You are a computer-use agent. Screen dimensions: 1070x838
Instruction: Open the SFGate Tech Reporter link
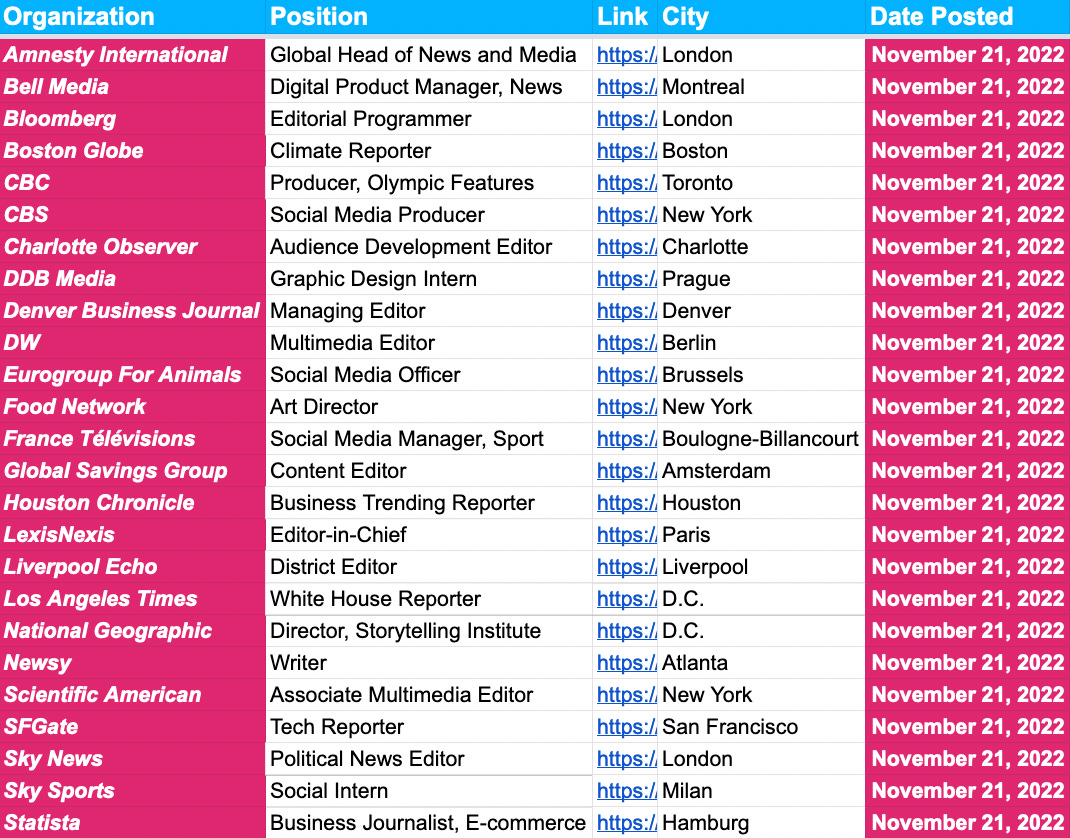[x=626, y=727]
